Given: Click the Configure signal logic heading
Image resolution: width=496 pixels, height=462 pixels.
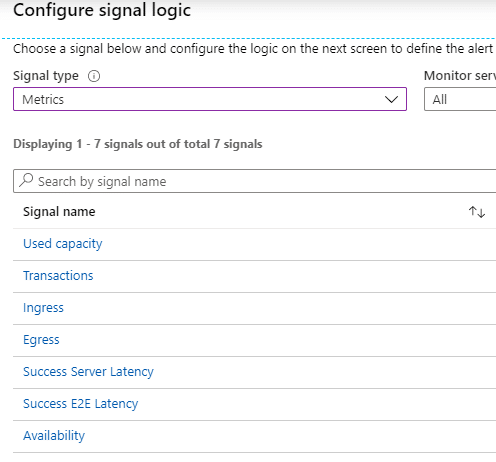Looking at the screenshot, I should (102, 10).
